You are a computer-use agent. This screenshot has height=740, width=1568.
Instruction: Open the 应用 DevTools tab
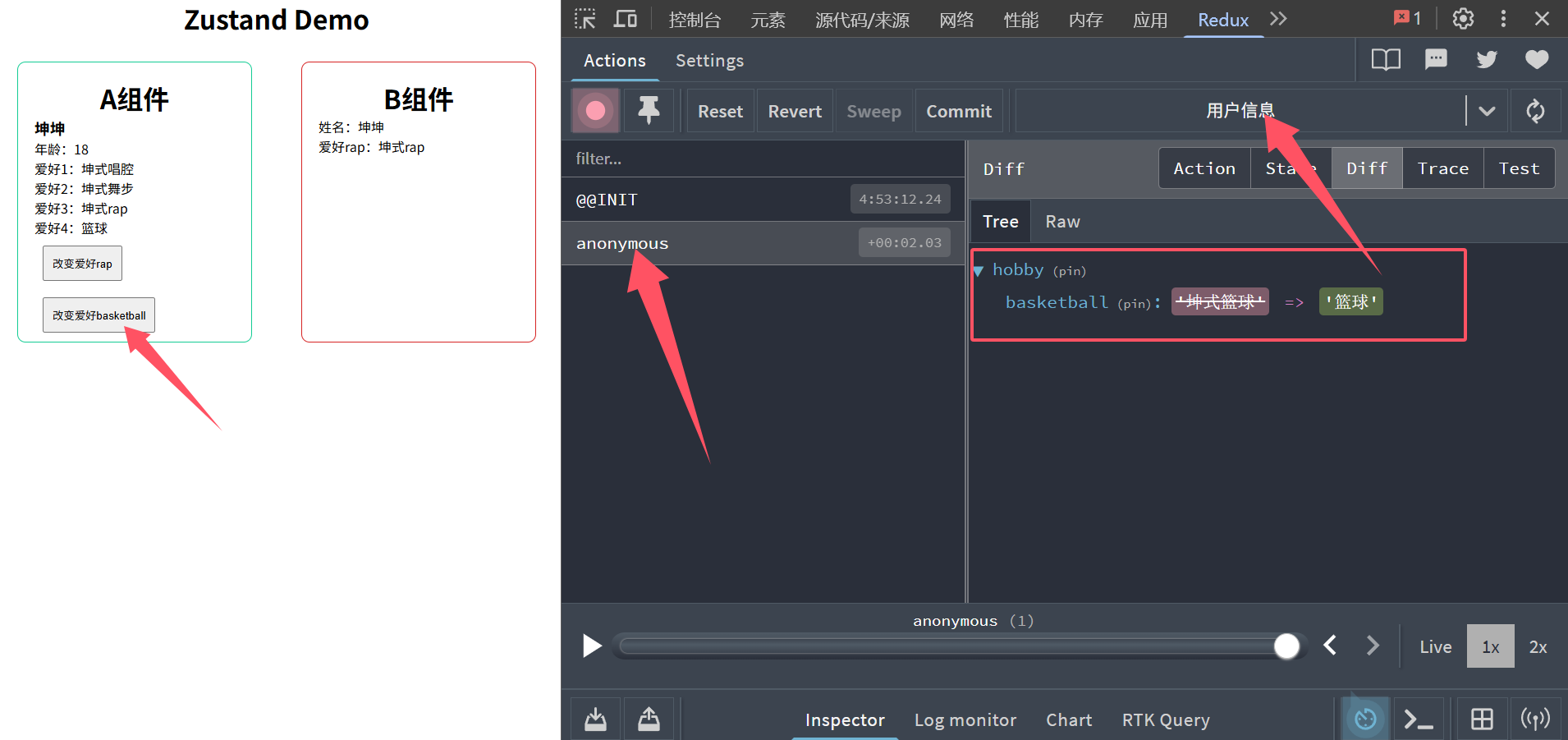tap(1150, 20)
